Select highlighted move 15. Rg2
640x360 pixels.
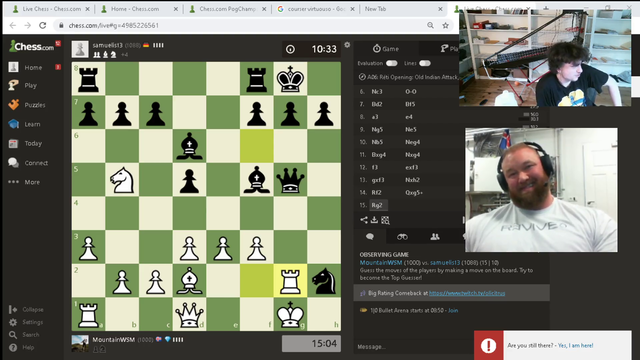(377, 205)
